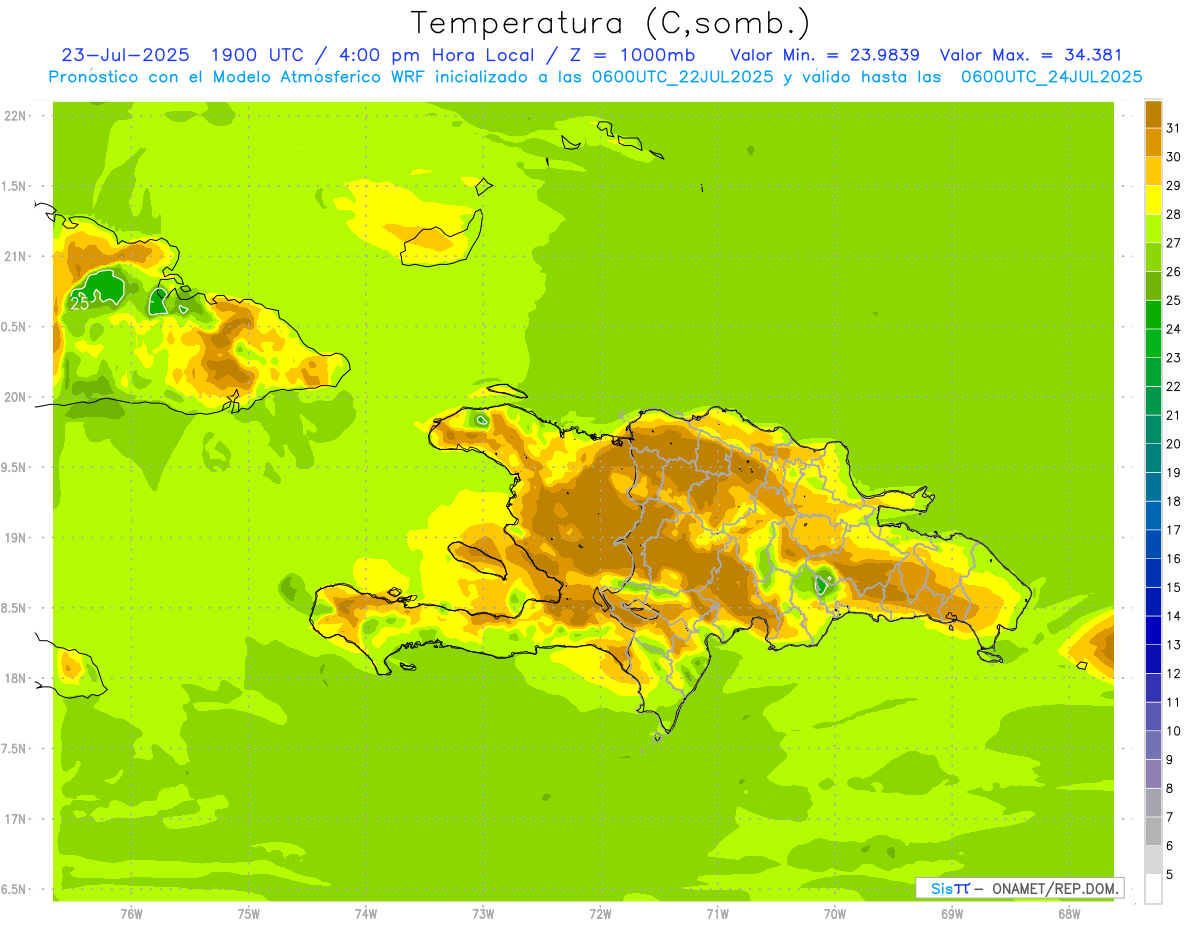
Task: Click '4:00 pm Hora Local' text
Action: (434, 55)
